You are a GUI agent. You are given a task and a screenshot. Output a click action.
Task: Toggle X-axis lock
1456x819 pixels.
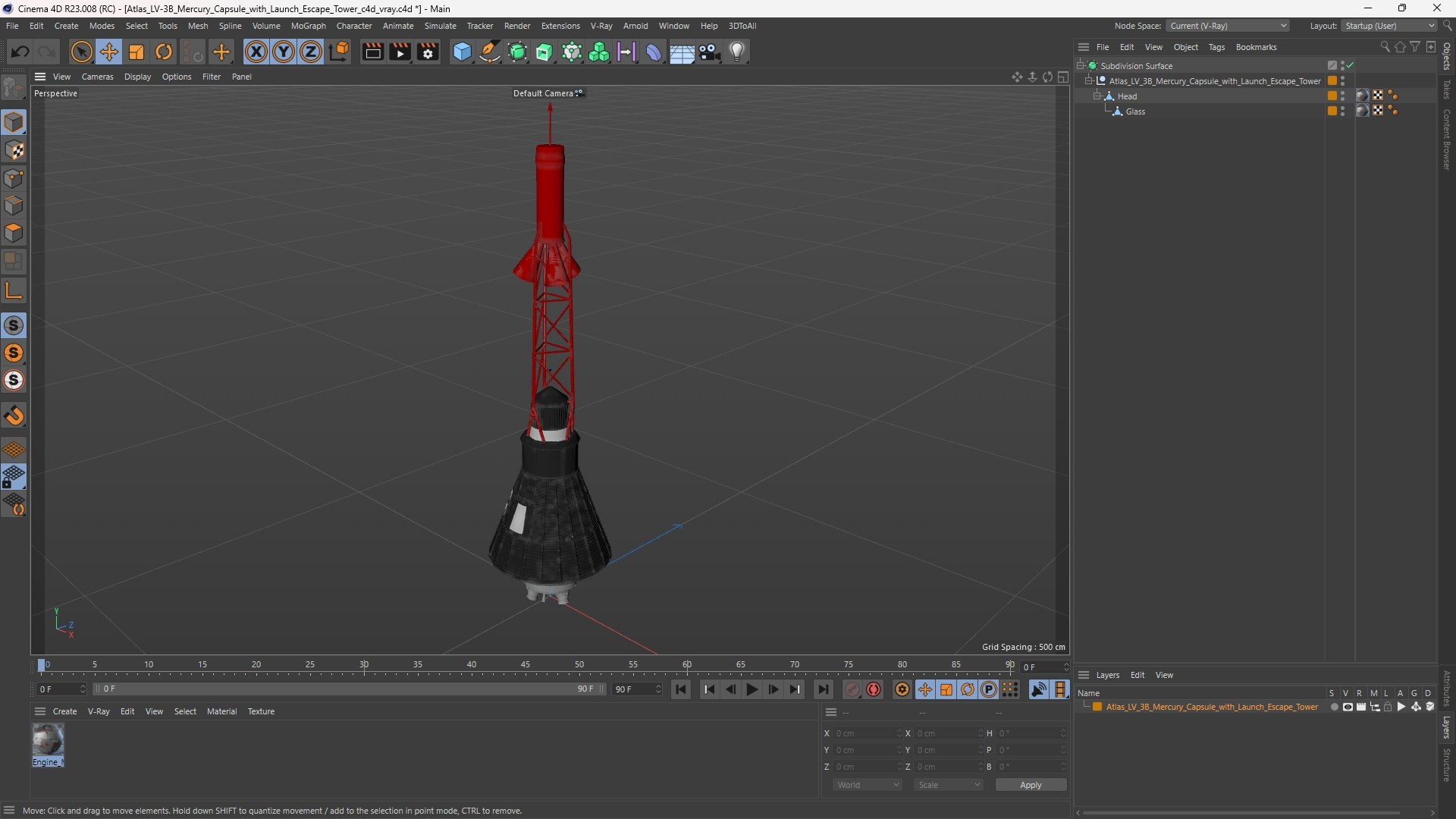(x=256, y=52)
